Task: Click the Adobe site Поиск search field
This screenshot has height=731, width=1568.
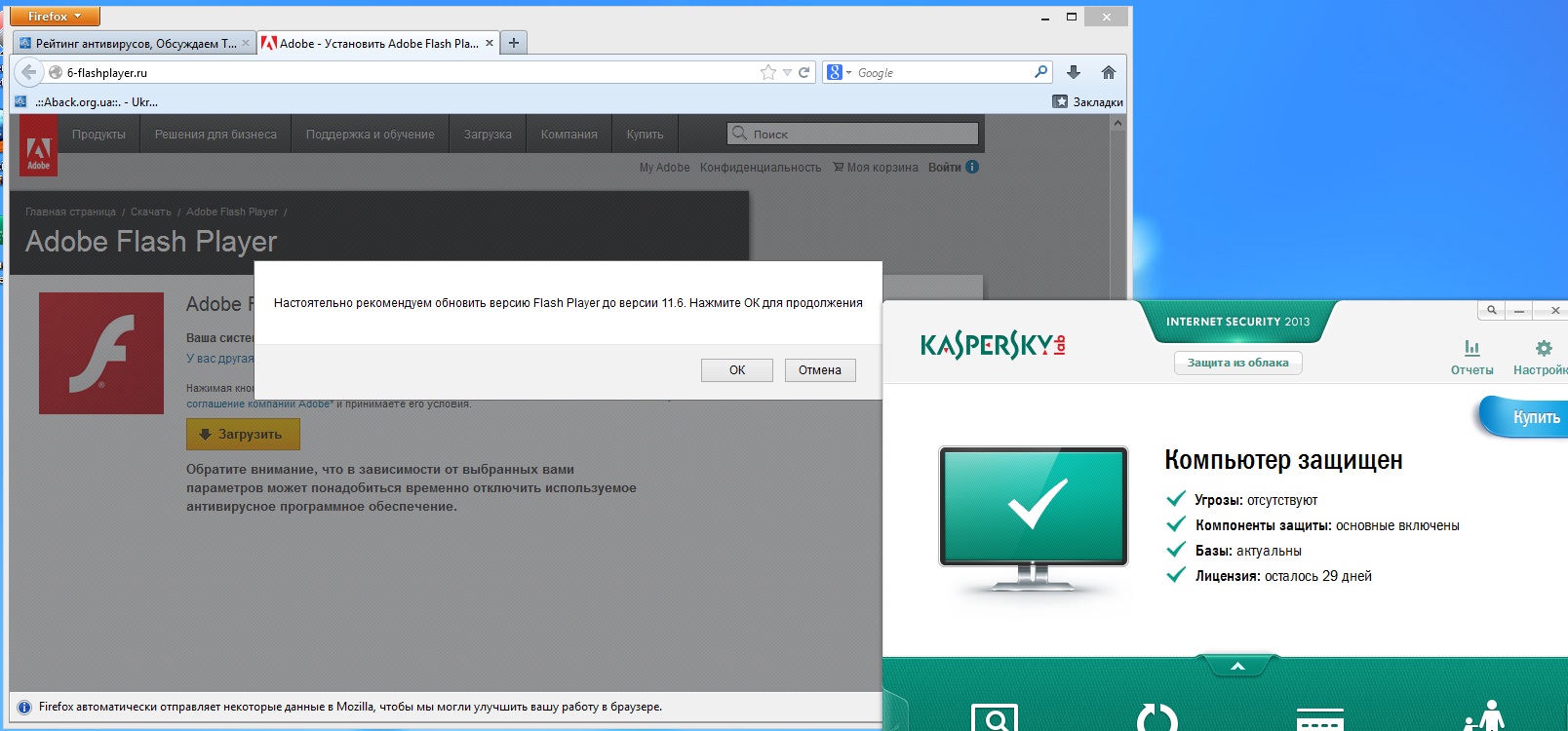Action: pos(853,134)
